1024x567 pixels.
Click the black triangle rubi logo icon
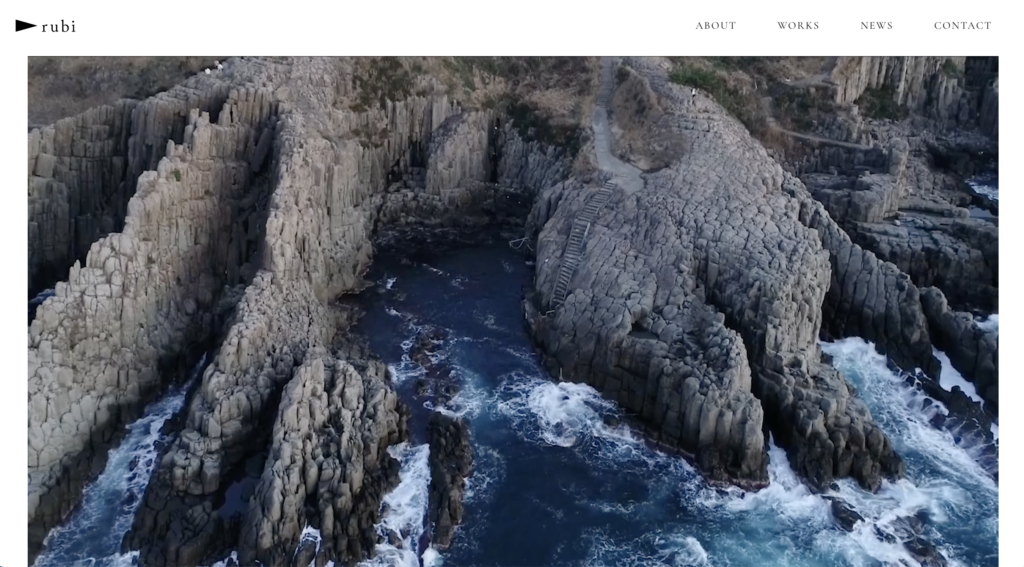[25, 26]
